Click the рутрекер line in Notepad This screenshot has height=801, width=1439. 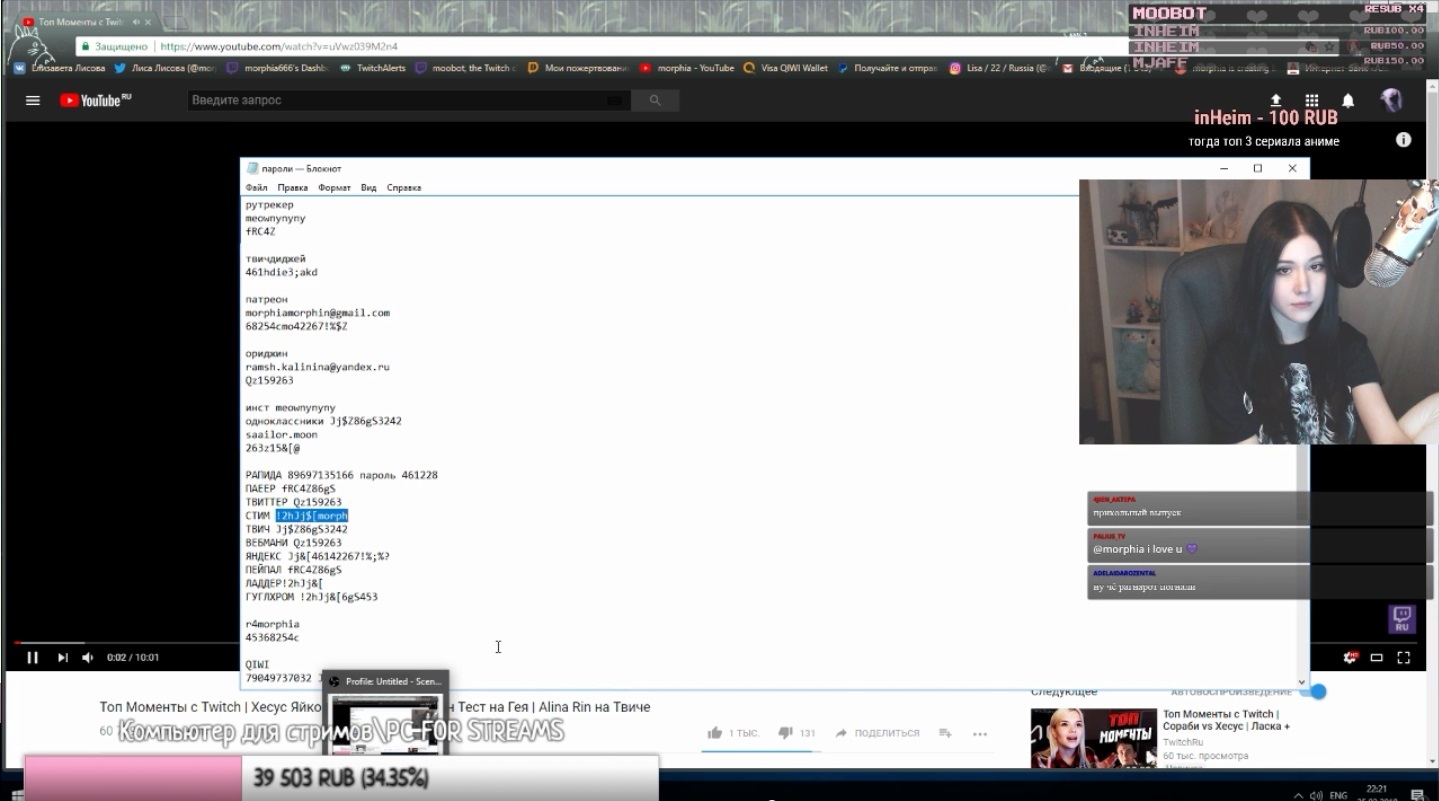click(x=269, y=204)
